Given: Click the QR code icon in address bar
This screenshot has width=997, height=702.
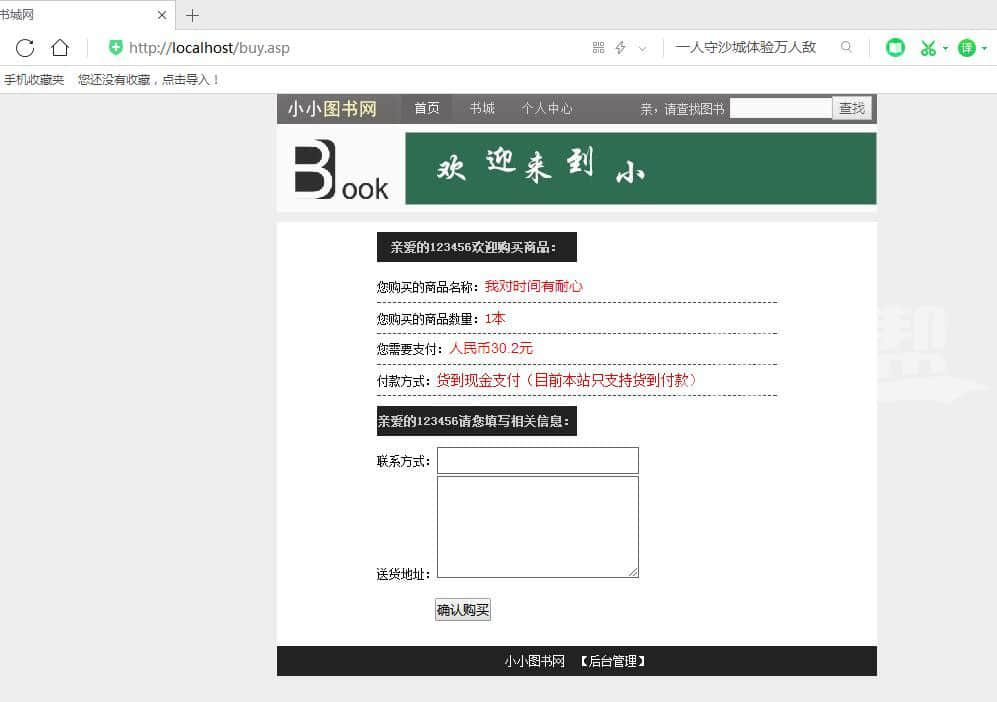Looking at the screenshot, I should coord(598,48).
